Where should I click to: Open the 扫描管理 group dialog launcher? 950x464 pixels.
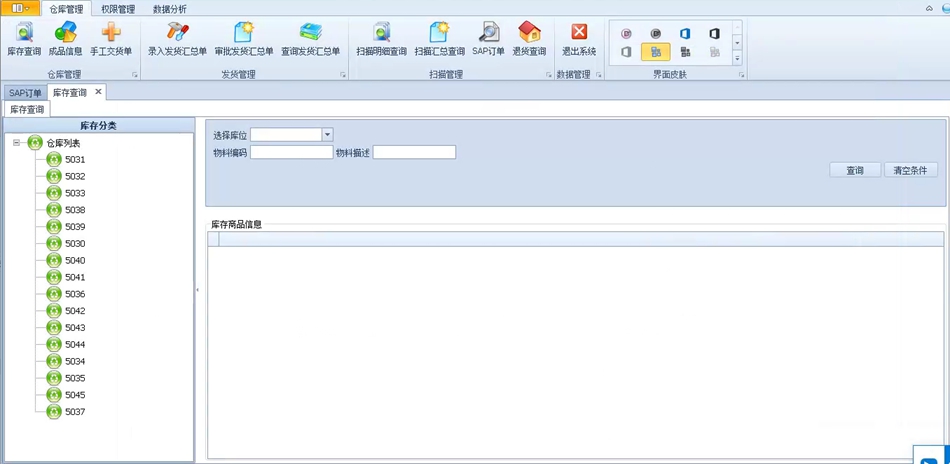pyautogui.click(x=549, y=75)
